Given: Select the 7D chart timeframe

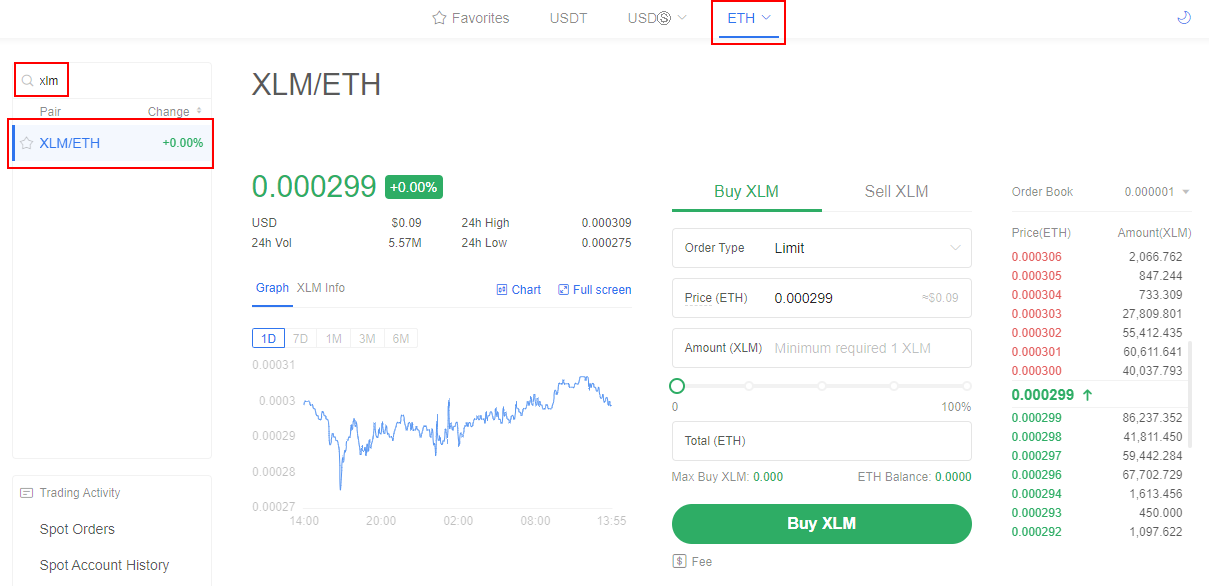Looking at the screenshot, I should pos(300,338).
